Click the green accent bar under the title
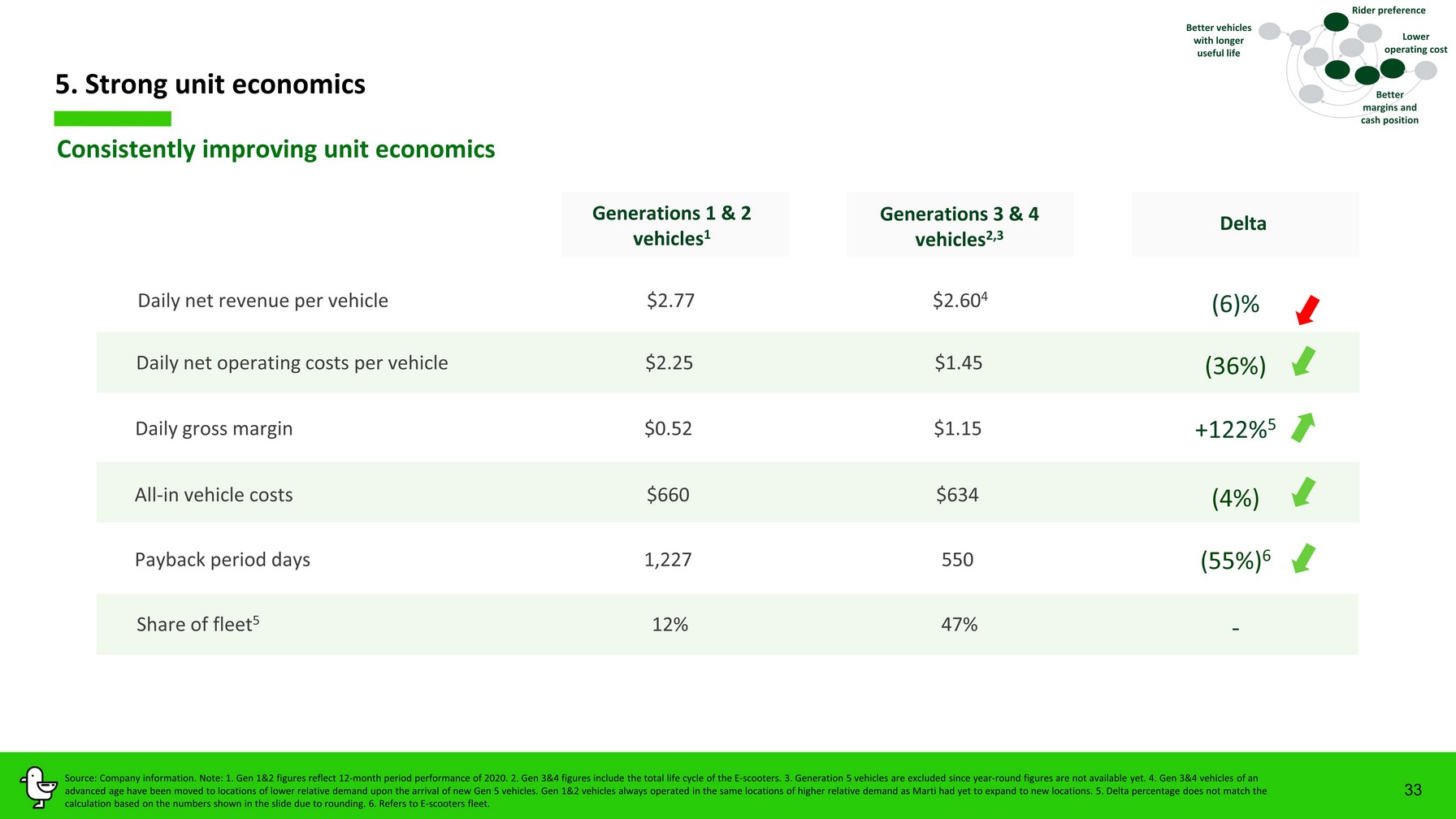1456x819 pixels. [112, 119]
